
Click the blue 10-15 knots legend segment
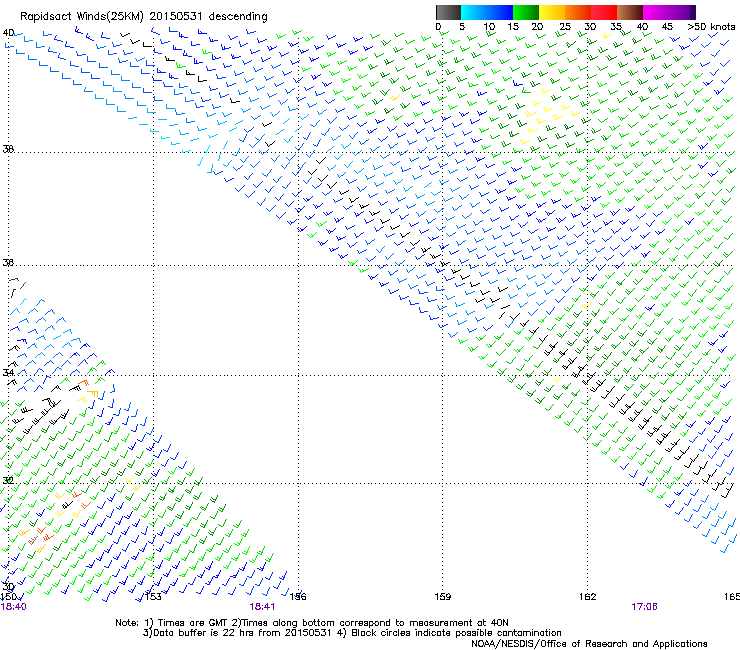click(500, 12)
